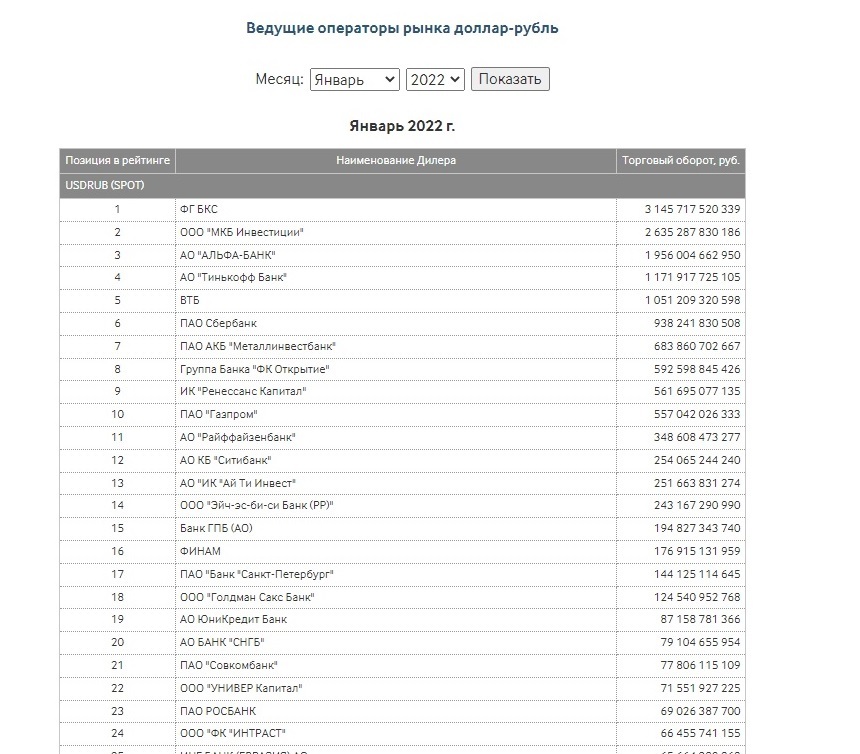
Task: Click turnover value 79 104 655 954
Action: point(700,643)
